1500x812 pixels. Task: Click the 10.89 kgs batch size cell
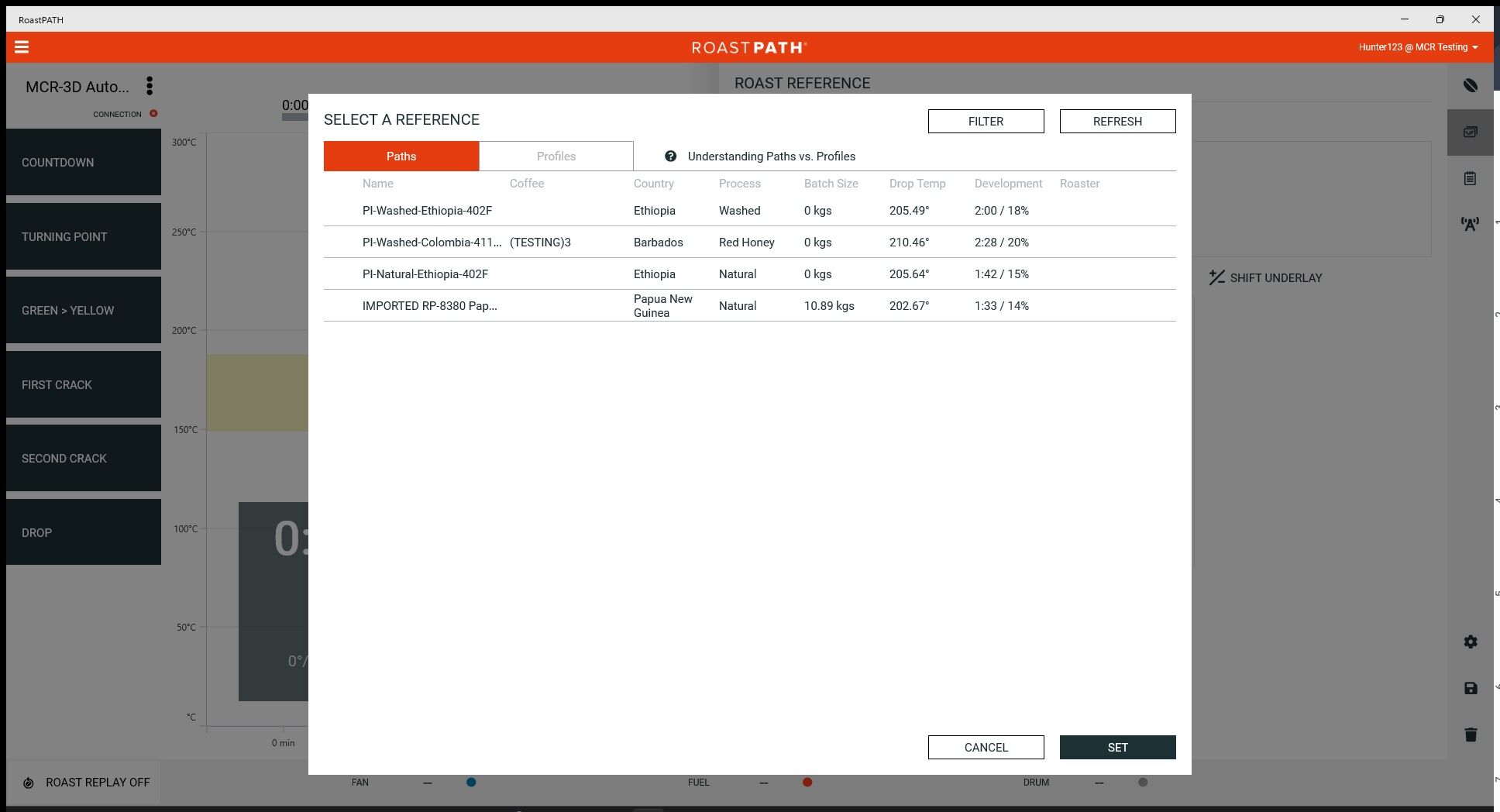coord(829,306)
